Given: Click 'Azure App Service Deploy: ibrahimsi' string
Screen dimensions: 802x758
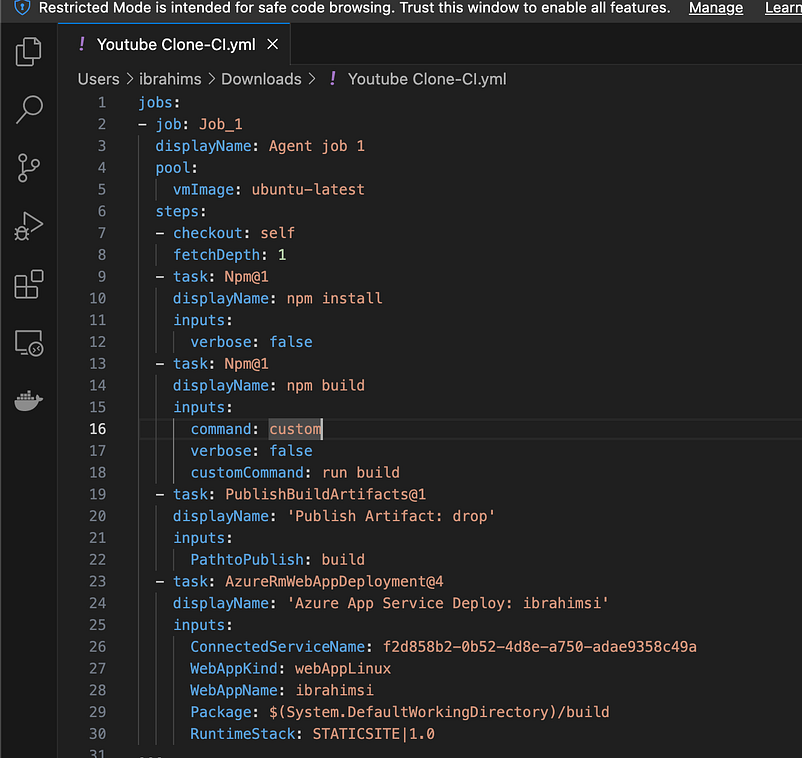Looking at the screenshot, I should (x=448, y=604).
